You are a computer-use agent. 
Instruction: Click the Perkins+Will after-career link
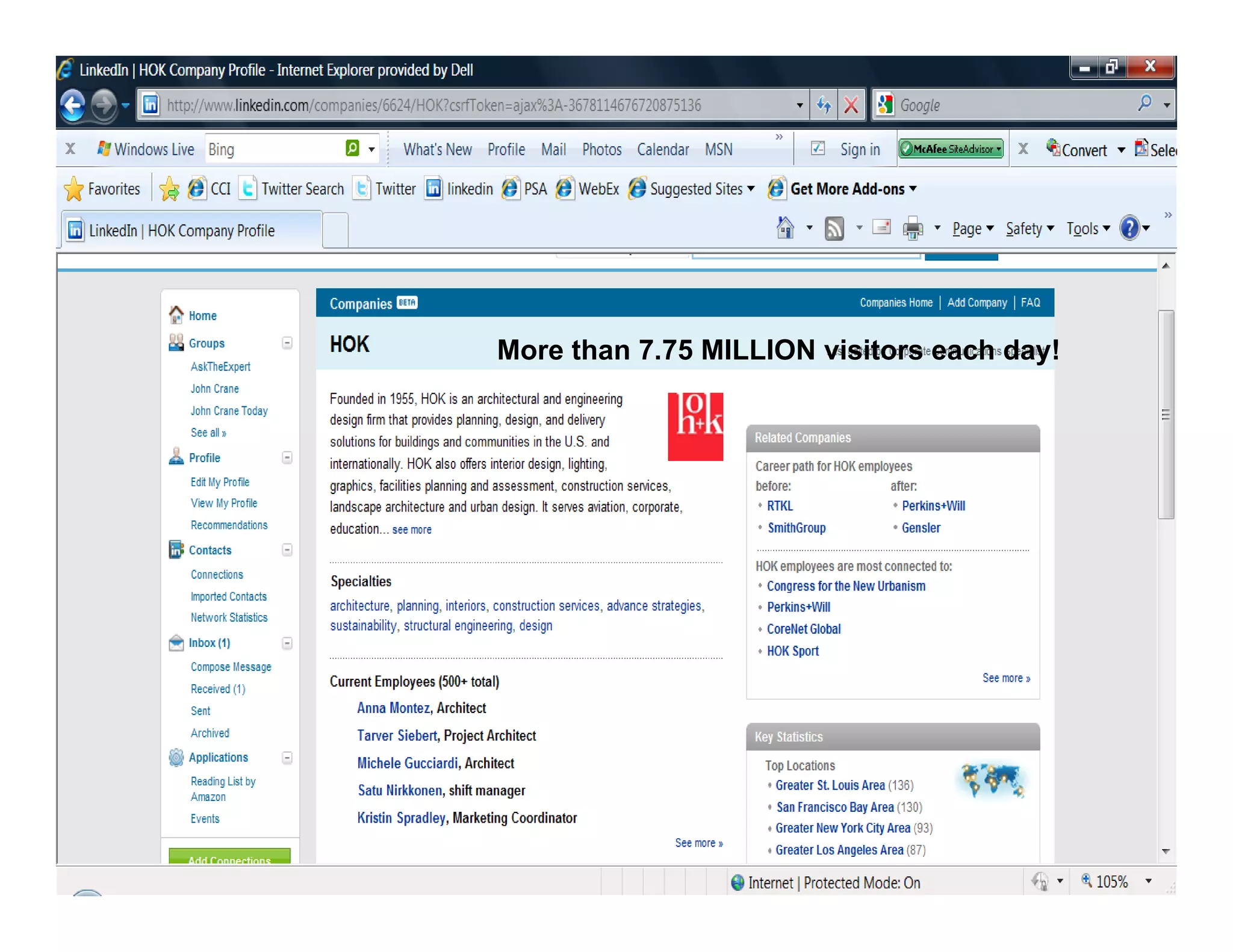click(933, 506)
